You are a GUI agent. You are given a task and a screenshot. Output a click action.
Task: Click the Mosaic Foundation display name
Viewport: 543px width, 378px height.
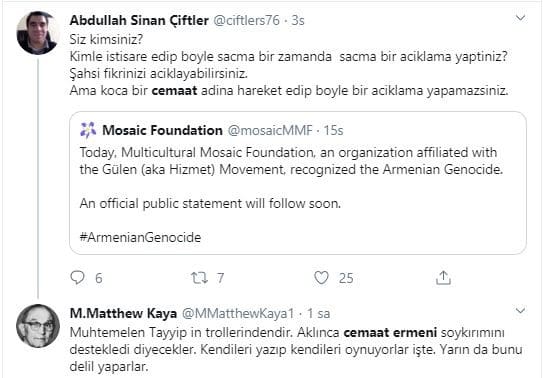click(162, 130)
